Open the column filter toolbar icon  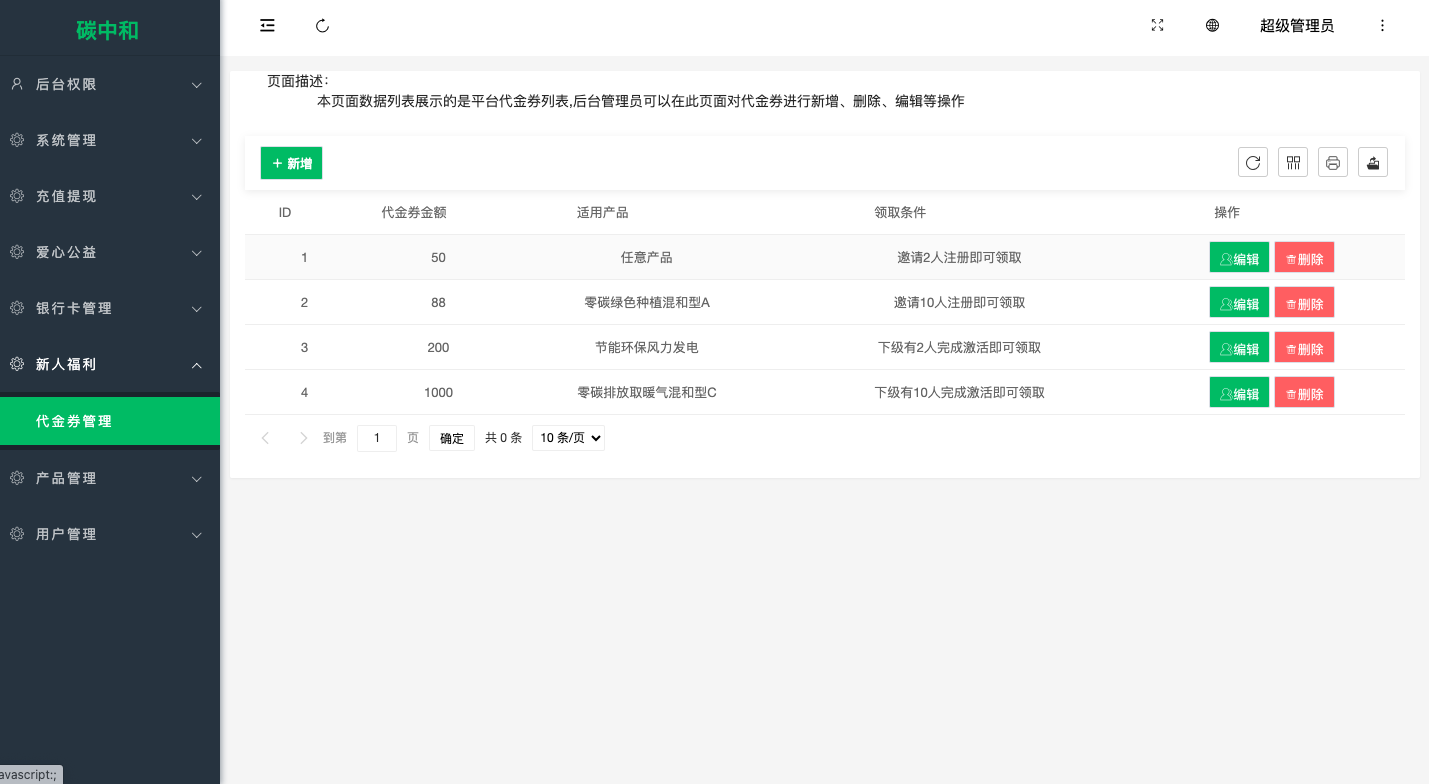tap(1293, 162)
